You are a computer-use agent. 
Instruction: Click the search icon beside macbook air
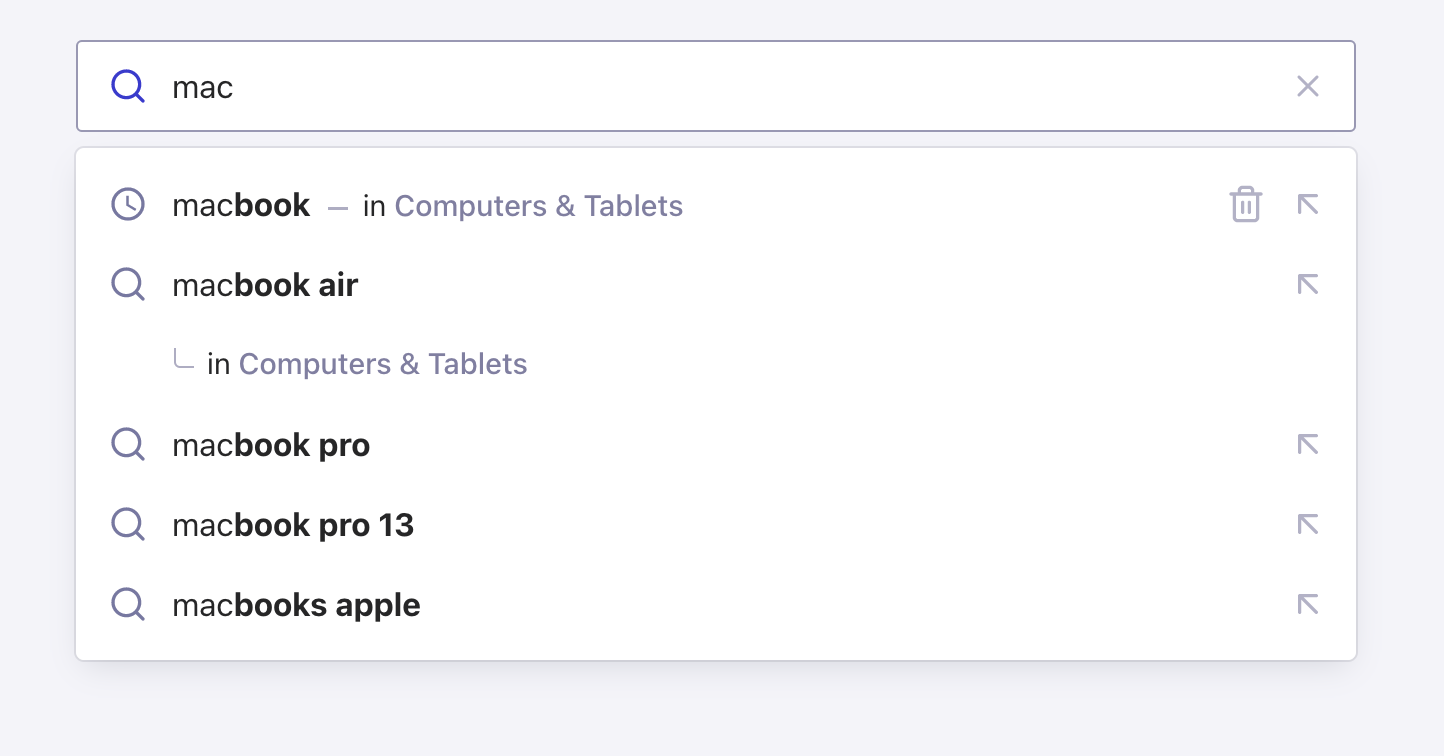point(127,284)
